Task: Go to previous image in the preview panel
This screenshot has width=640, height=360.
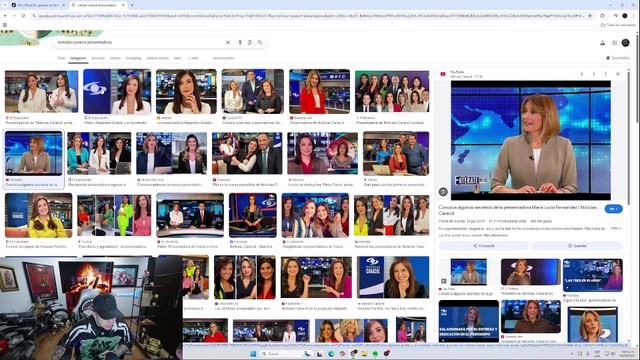Action: pos(582,74)
